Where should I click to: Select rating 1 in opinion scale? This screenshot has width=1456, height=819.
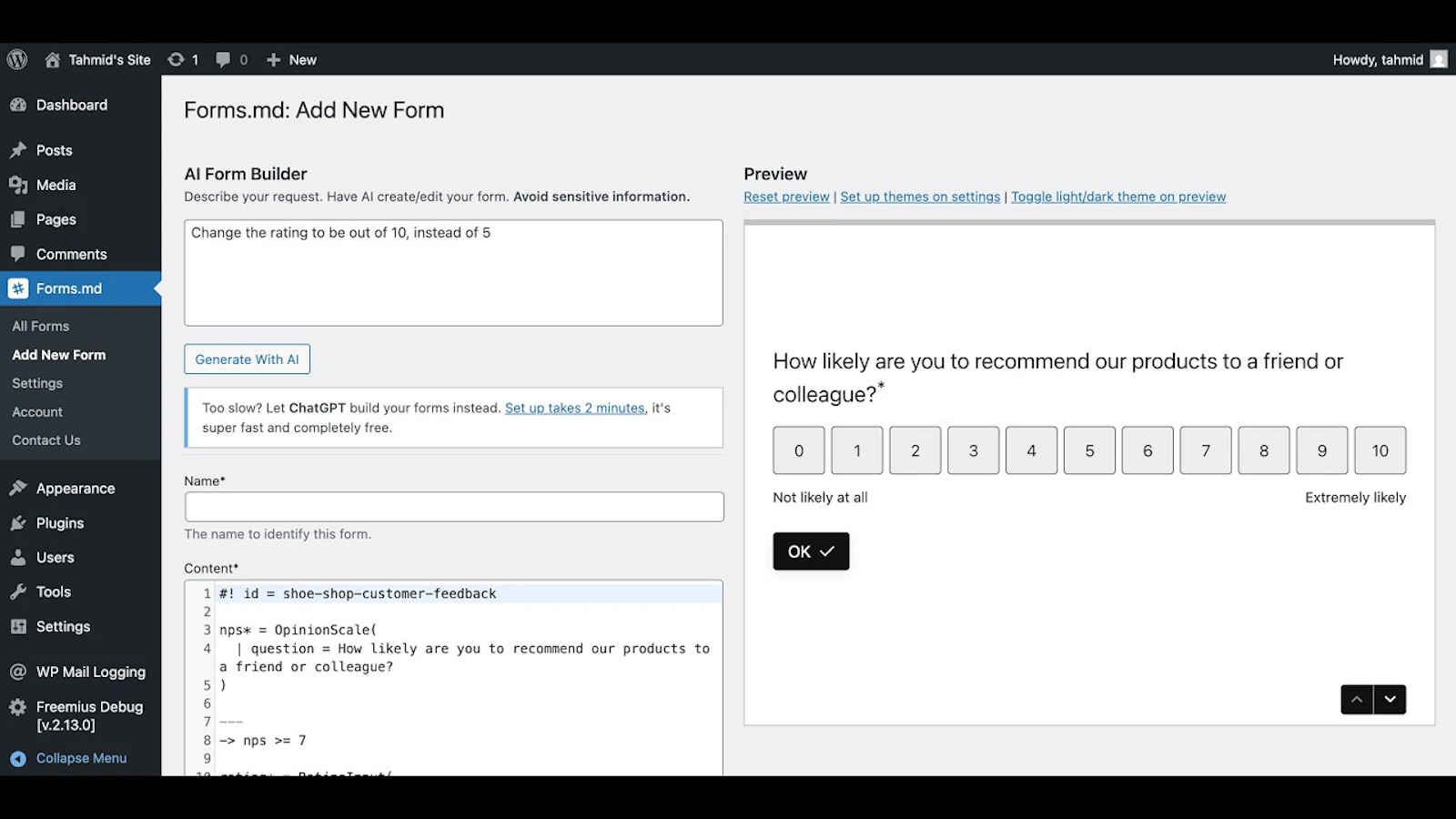pyautogui.click(x=857, y=450)
